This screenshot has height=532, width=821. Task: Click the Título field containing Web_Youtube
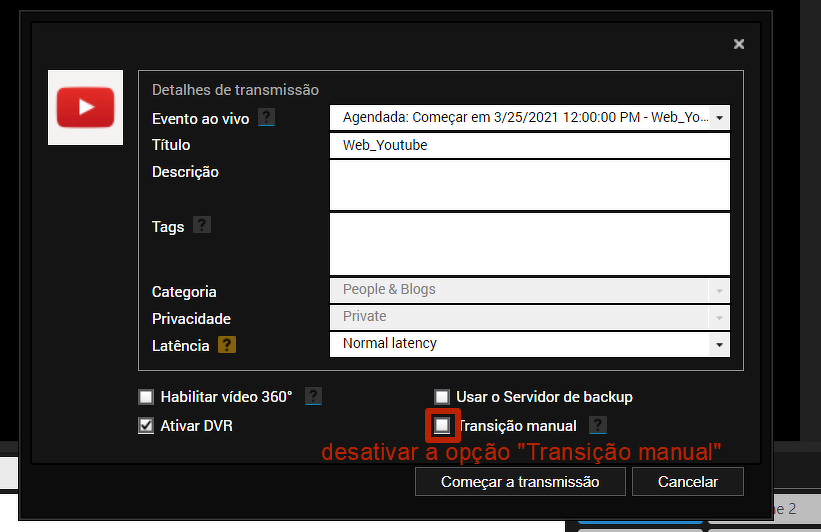coord(530,145)
